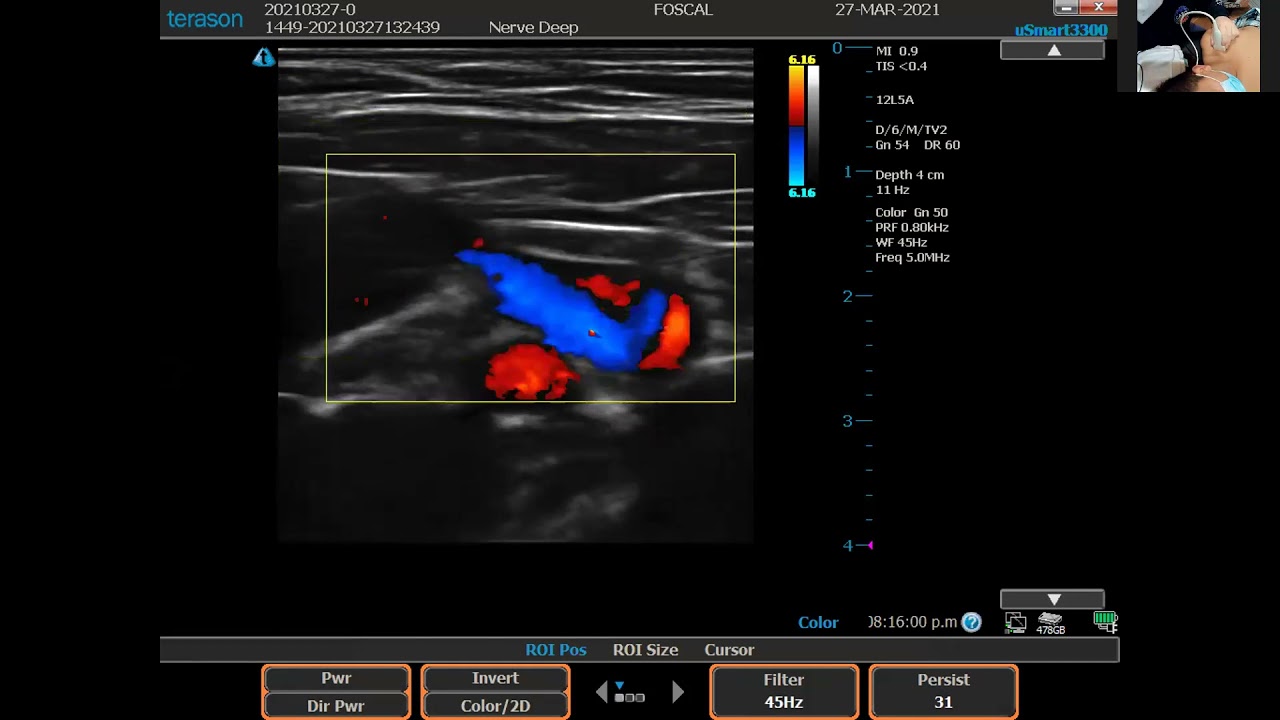Click the WF 45Hz value
The width and height of the screenshot is (1280, 720).
pos(901,243)
